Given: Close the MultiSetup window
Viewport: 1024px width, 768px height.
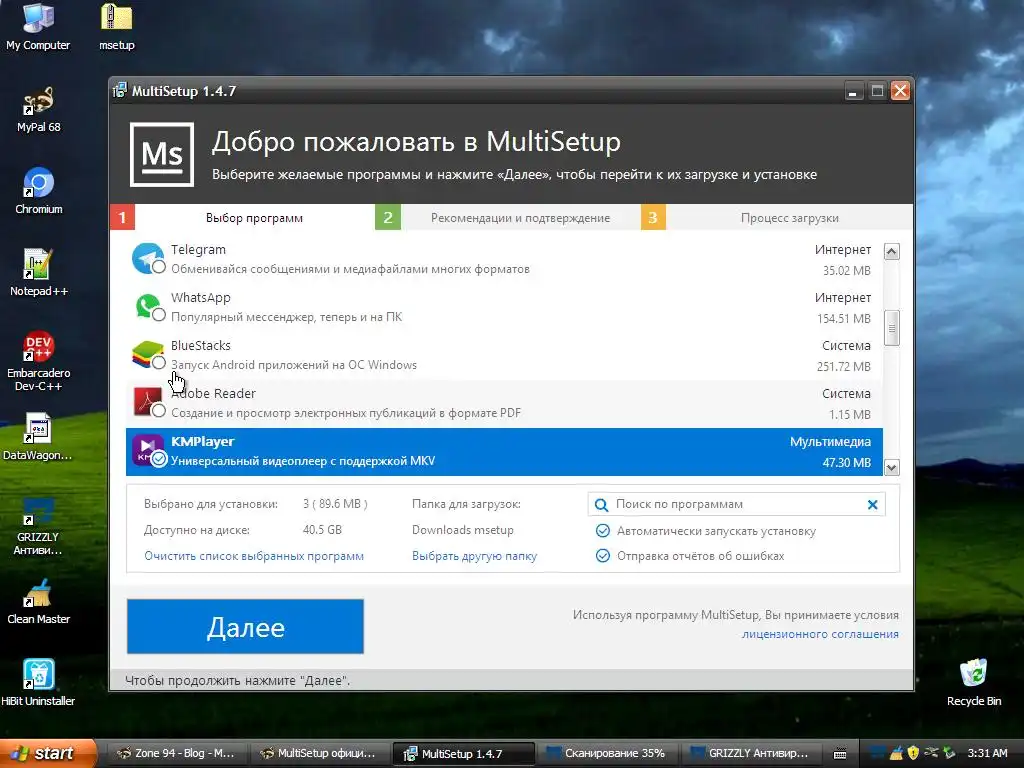Looking at the screenshot, I should [901, 91].
